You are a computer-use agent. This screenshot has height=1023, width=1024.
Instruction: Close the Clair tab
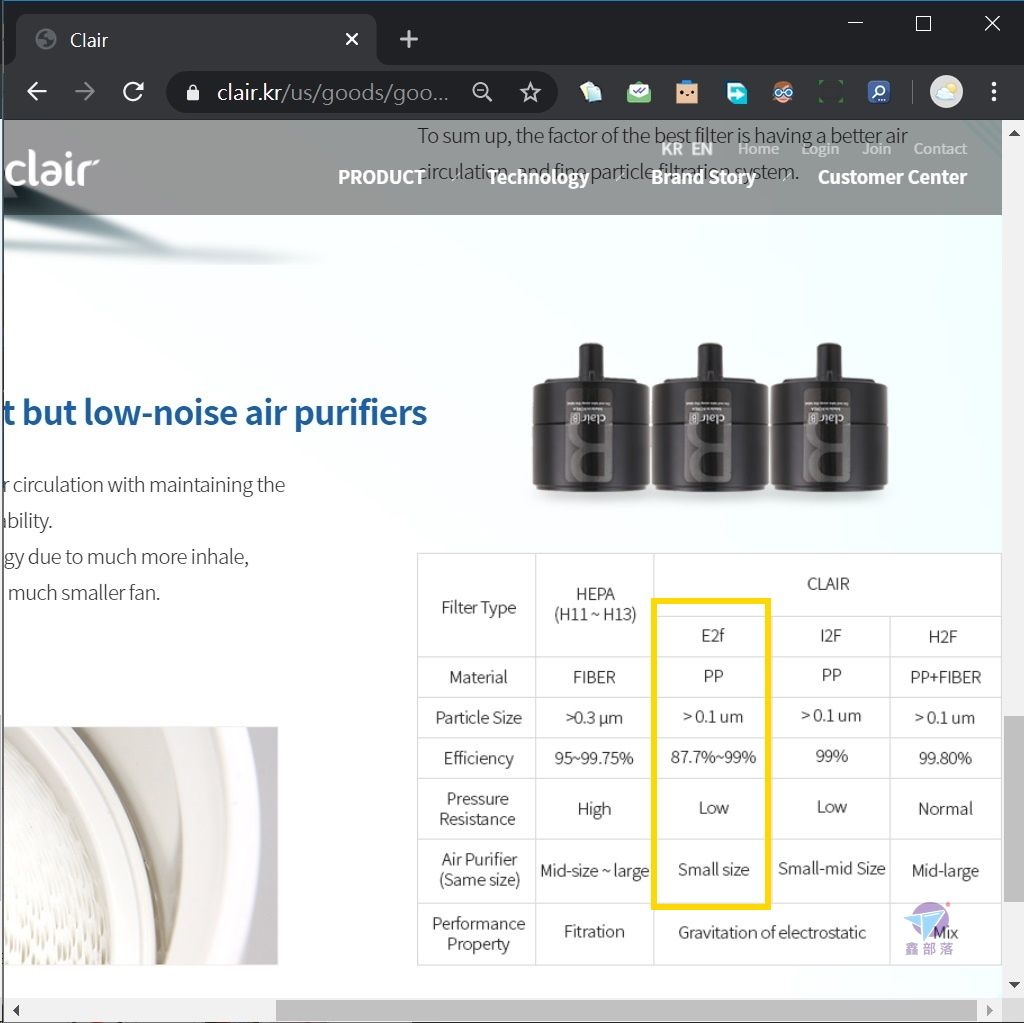point(351,39)
